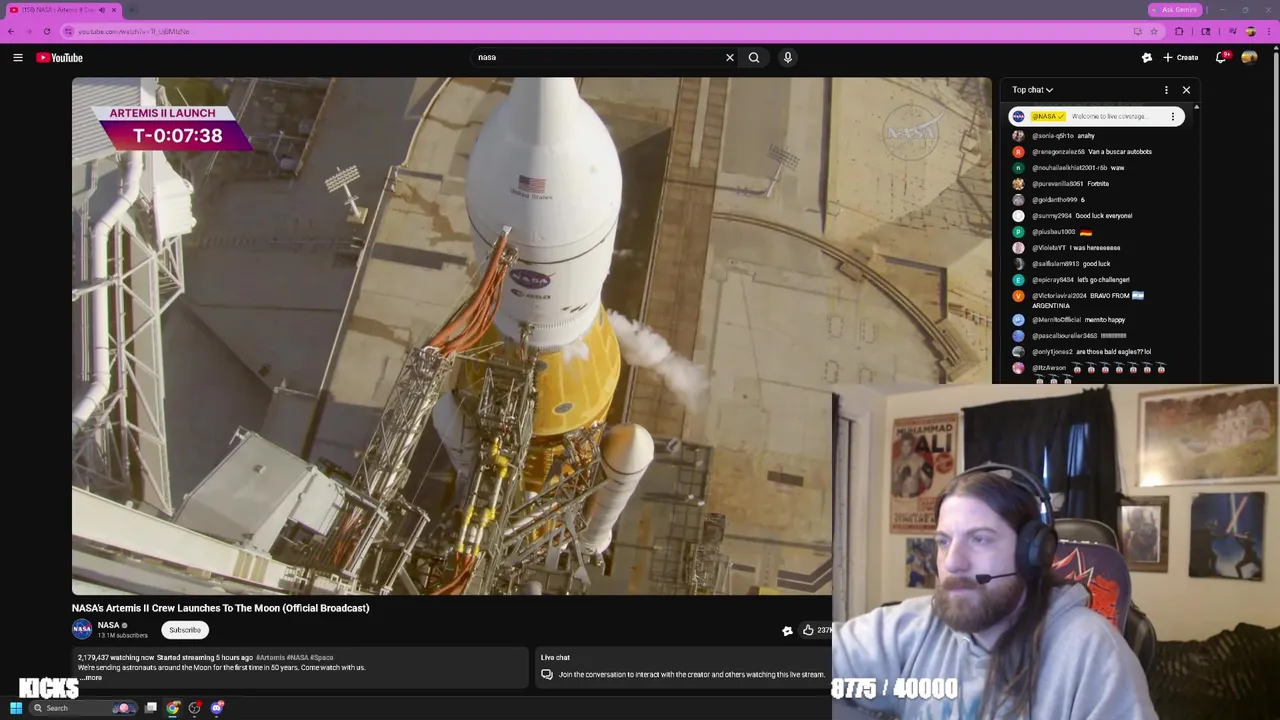Open Task View on taskbar
Screen dimensions: 1280x720
coord(151,708)
